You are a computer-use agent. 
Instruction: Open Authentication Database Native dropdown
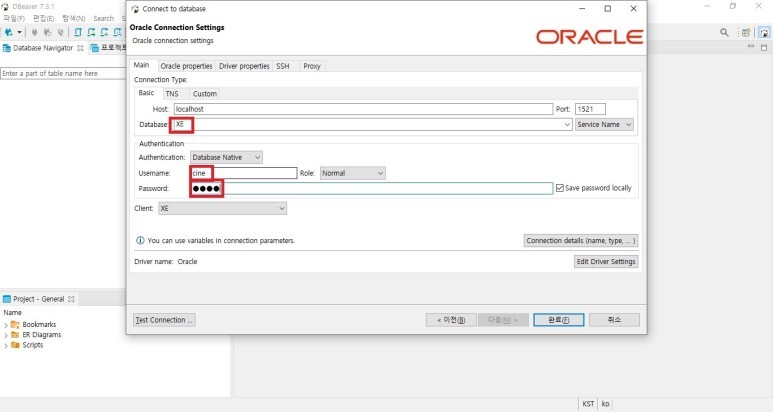226,157
